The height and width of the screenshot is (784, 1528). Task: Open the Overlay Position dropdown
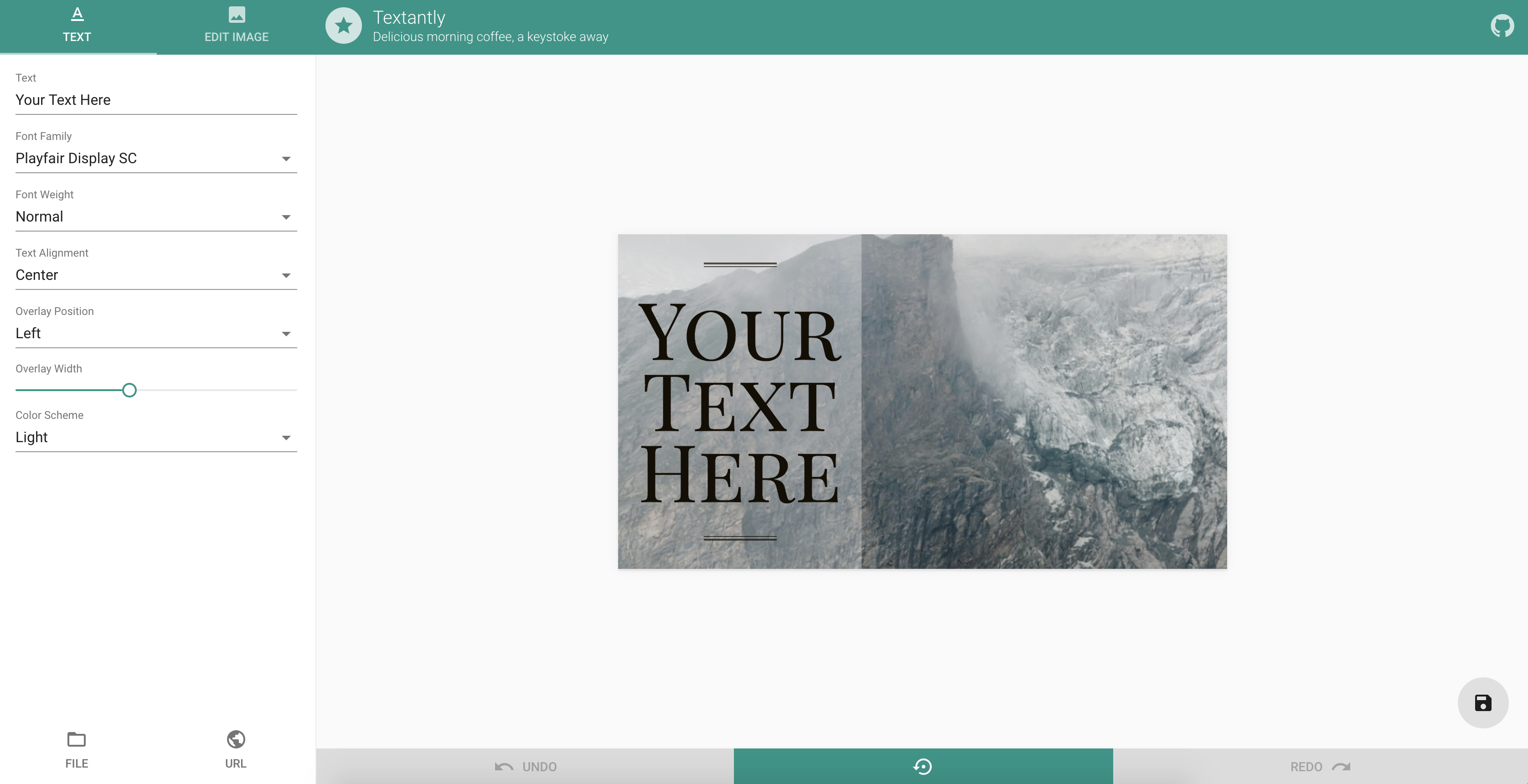coord(155,333)
